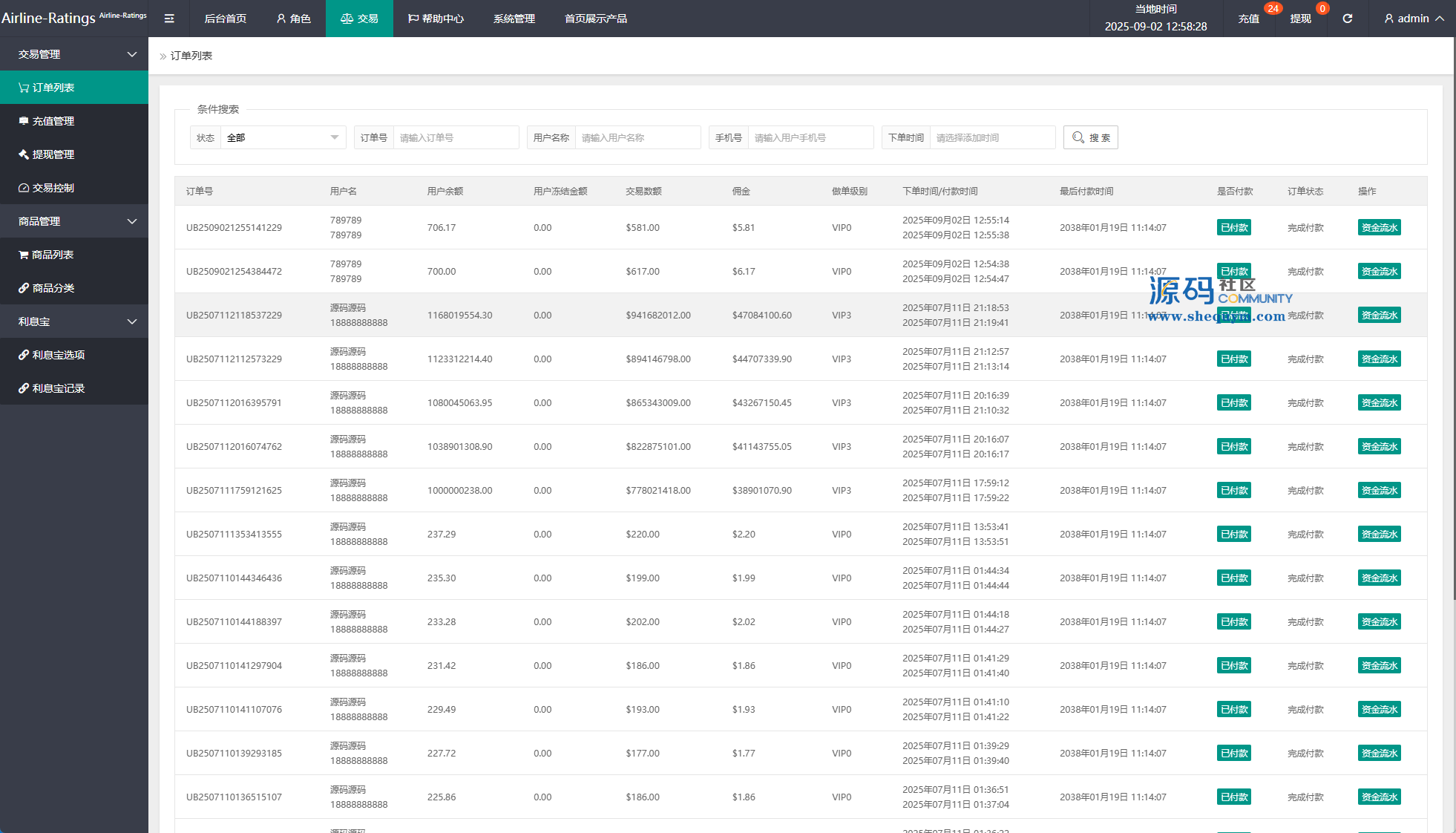Focus the 订单号 input field
Viewport: 1456px width, 833px height.
[455, 137]
